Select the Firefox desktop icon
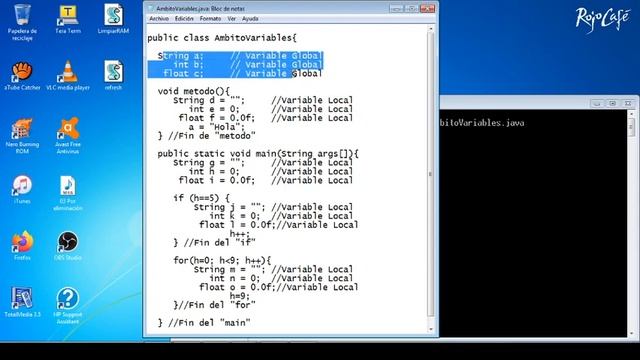Viewport: 640px width, 360px height. pyautogui.click(x=22, y=246)
